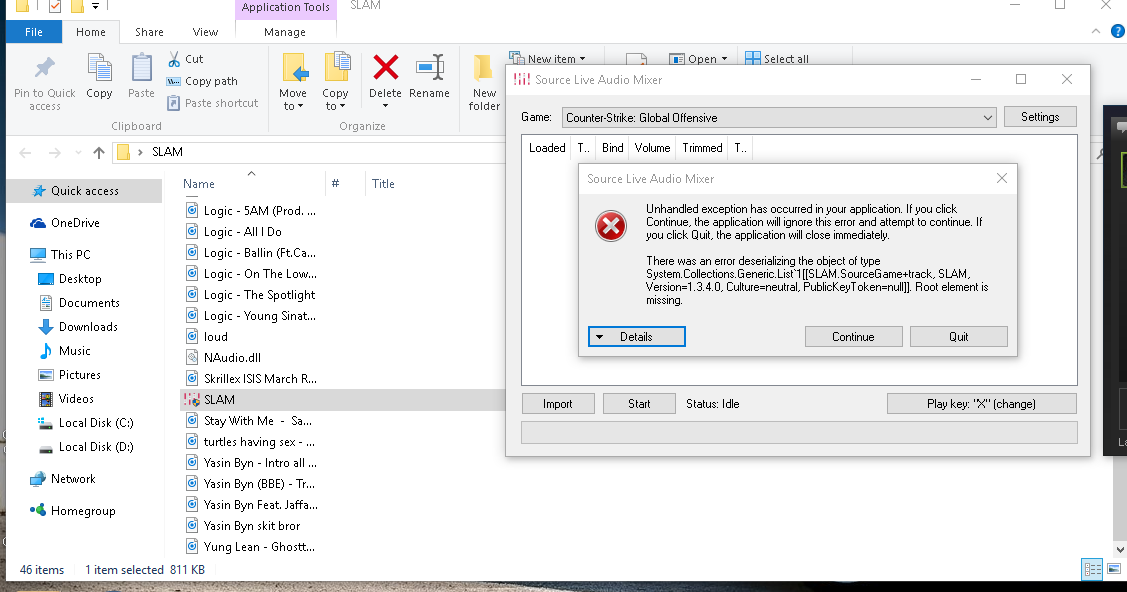Click the Import button in SLAM
1127x592 pixels.
(558, 404)
